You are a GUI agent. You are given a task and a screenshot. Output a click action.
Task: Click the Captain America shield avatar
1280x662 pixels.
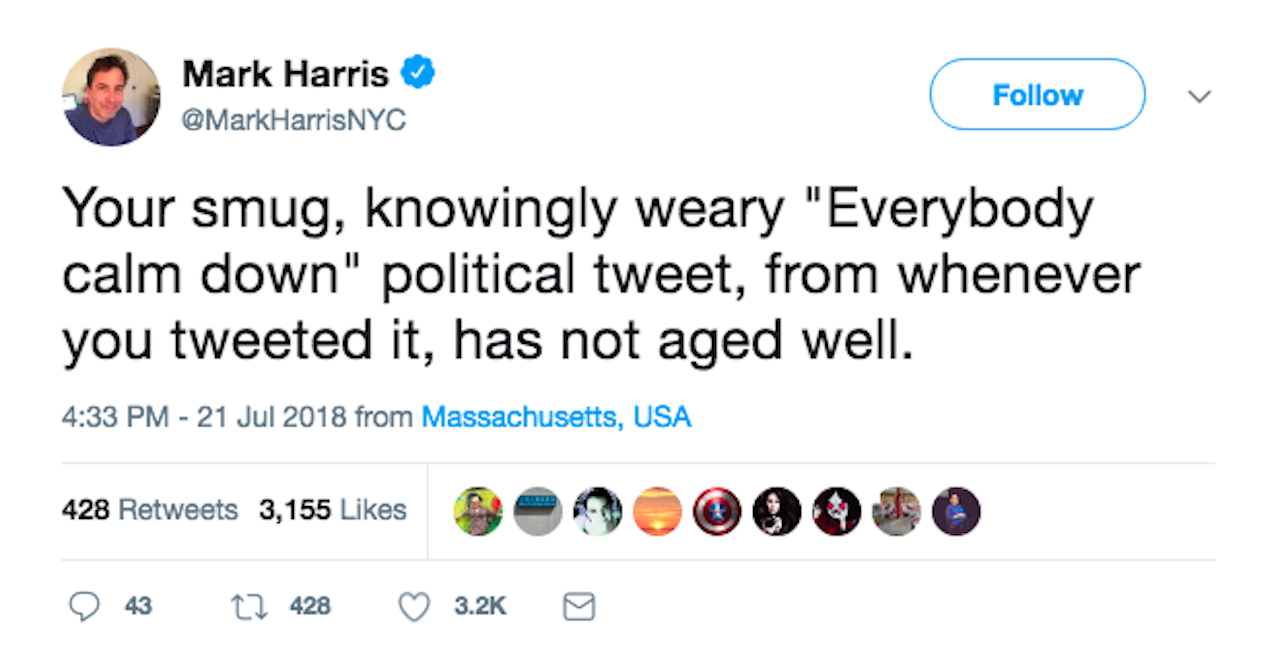point(717,511)
